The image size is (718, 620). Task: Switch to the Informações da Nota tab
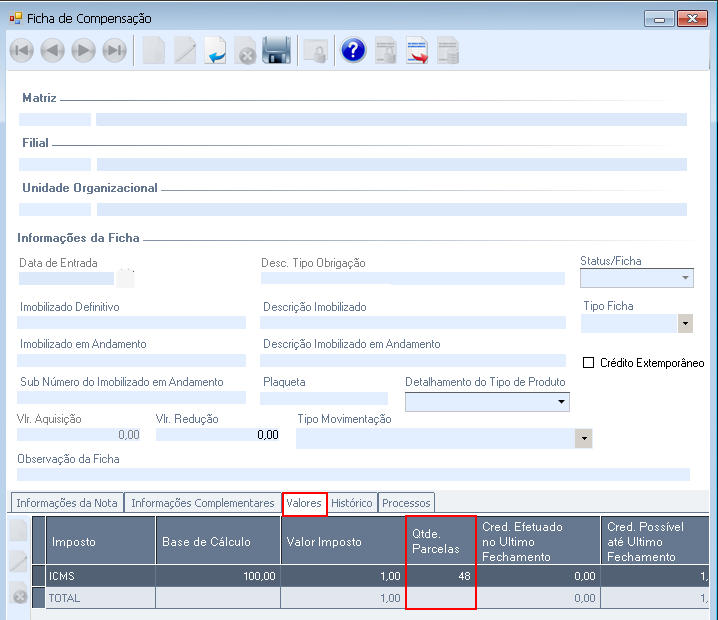(x=67, y=503)
